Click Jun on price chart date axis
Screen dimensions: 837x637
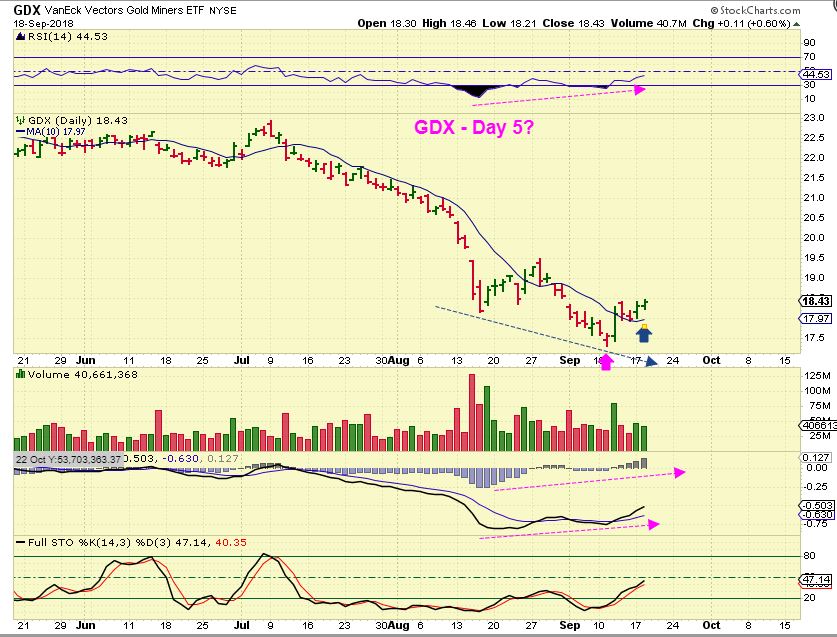(x=85, y=360)
